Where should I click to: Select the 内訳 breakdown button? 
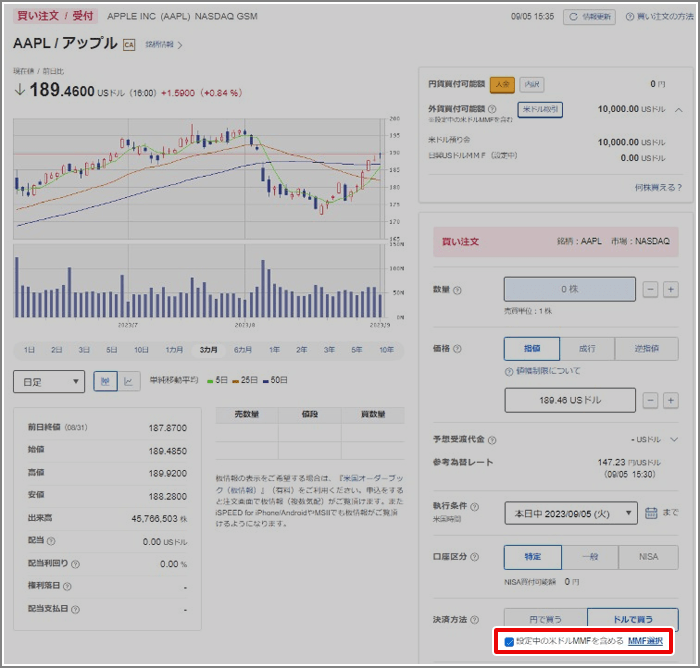tap(532, 84)
